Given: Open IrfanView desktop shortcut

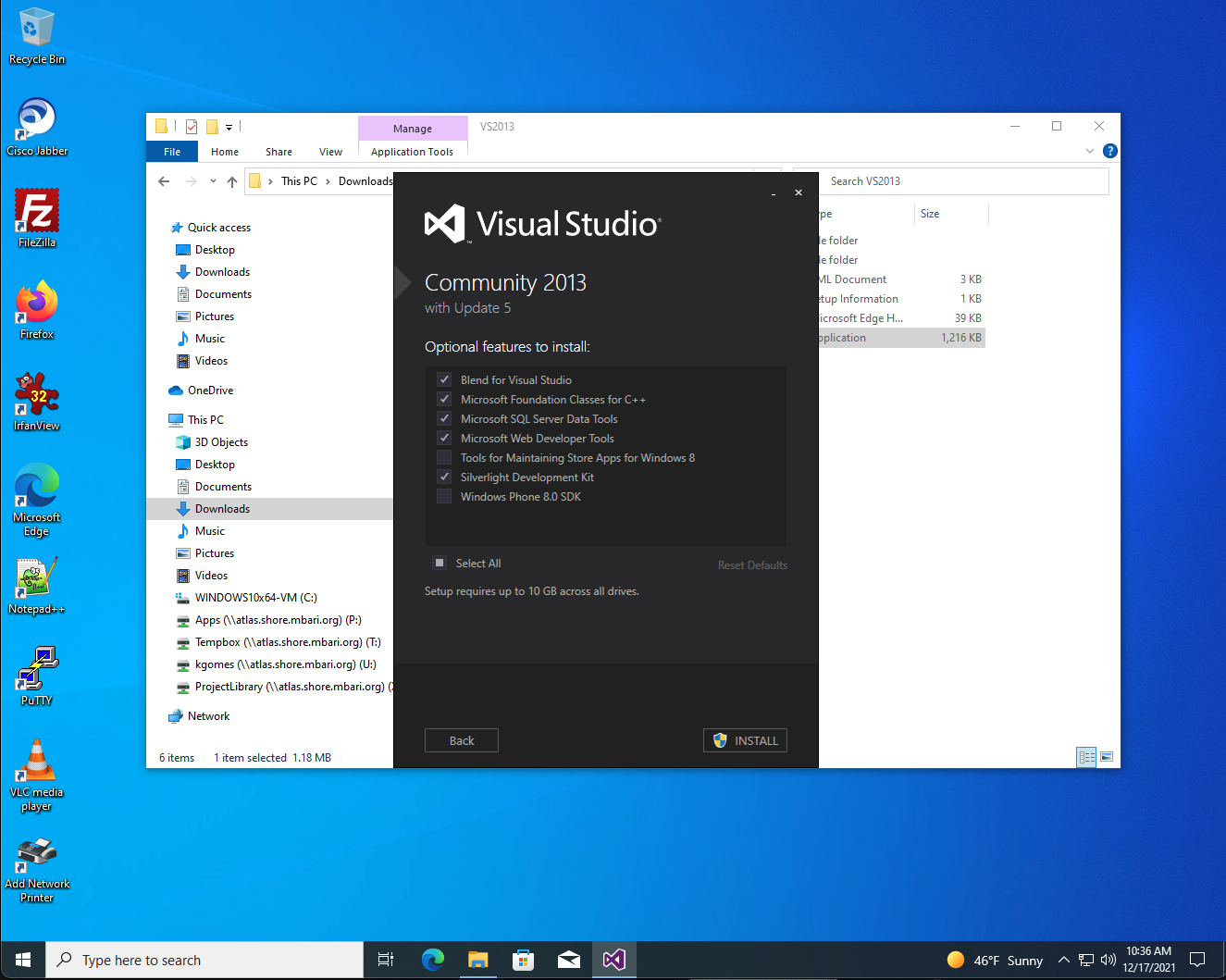Looking at the screenshot, I should pyautogui.click(x=37, y=402).
